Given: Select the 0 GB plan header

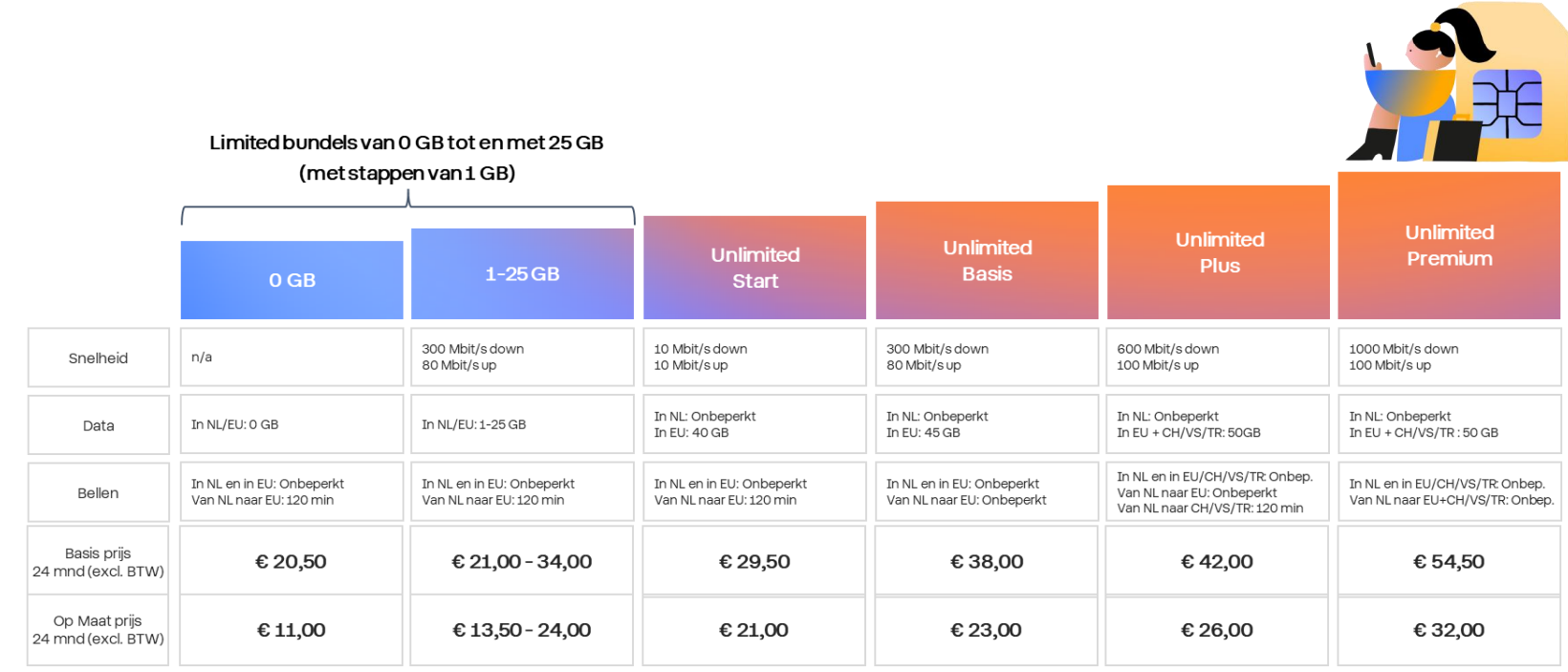Looking at the screenshot, I should (292, 280).
